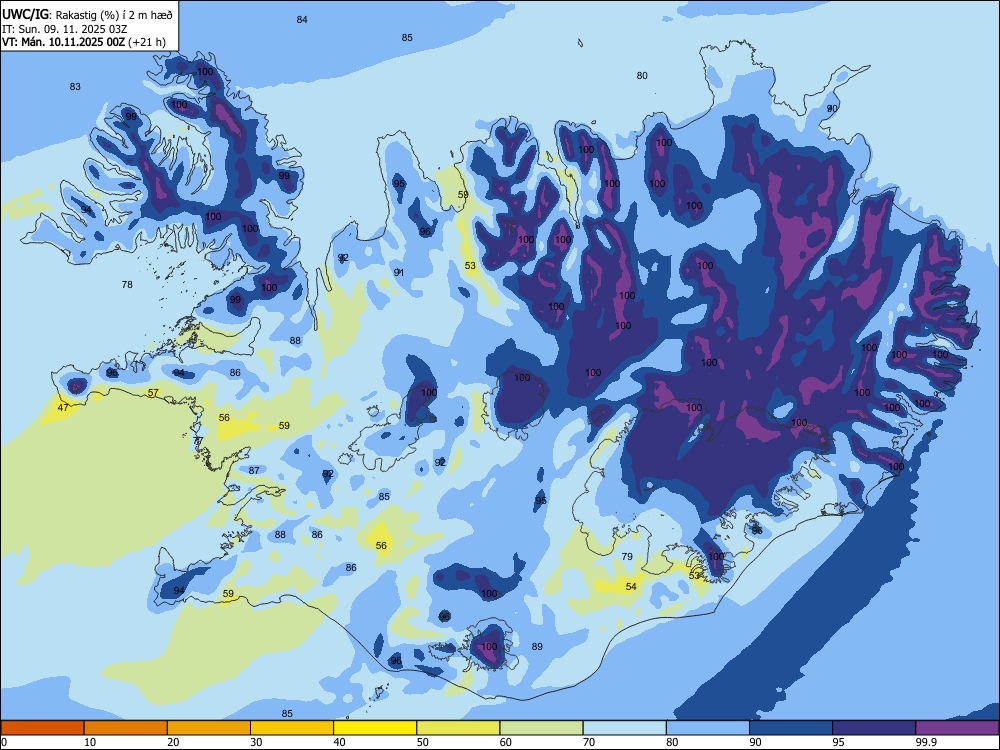Screen dimensions: 1000x750
Task: Click the '95' legend scale label
Action: pyautogui.click(x=839, y=742)
